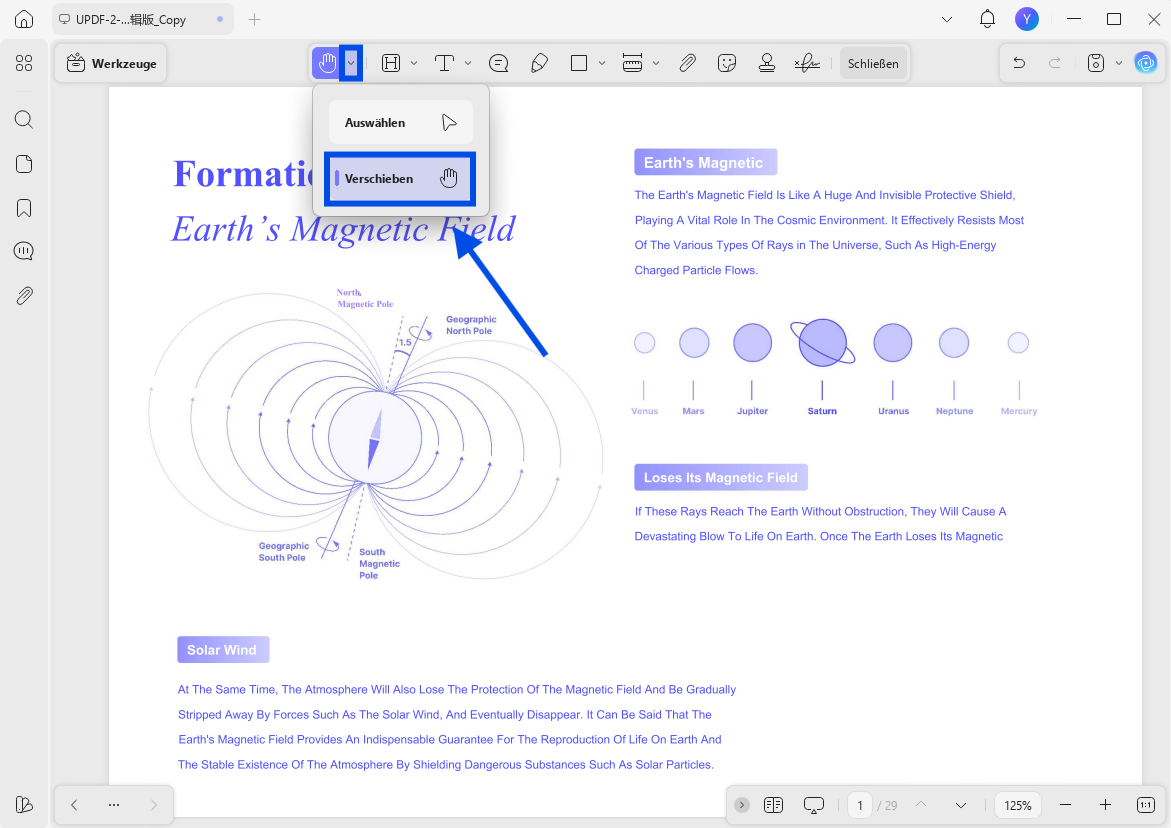The image size is (1171, 828).
Task: Open the search panel in left sidebar
Action: 24,119
